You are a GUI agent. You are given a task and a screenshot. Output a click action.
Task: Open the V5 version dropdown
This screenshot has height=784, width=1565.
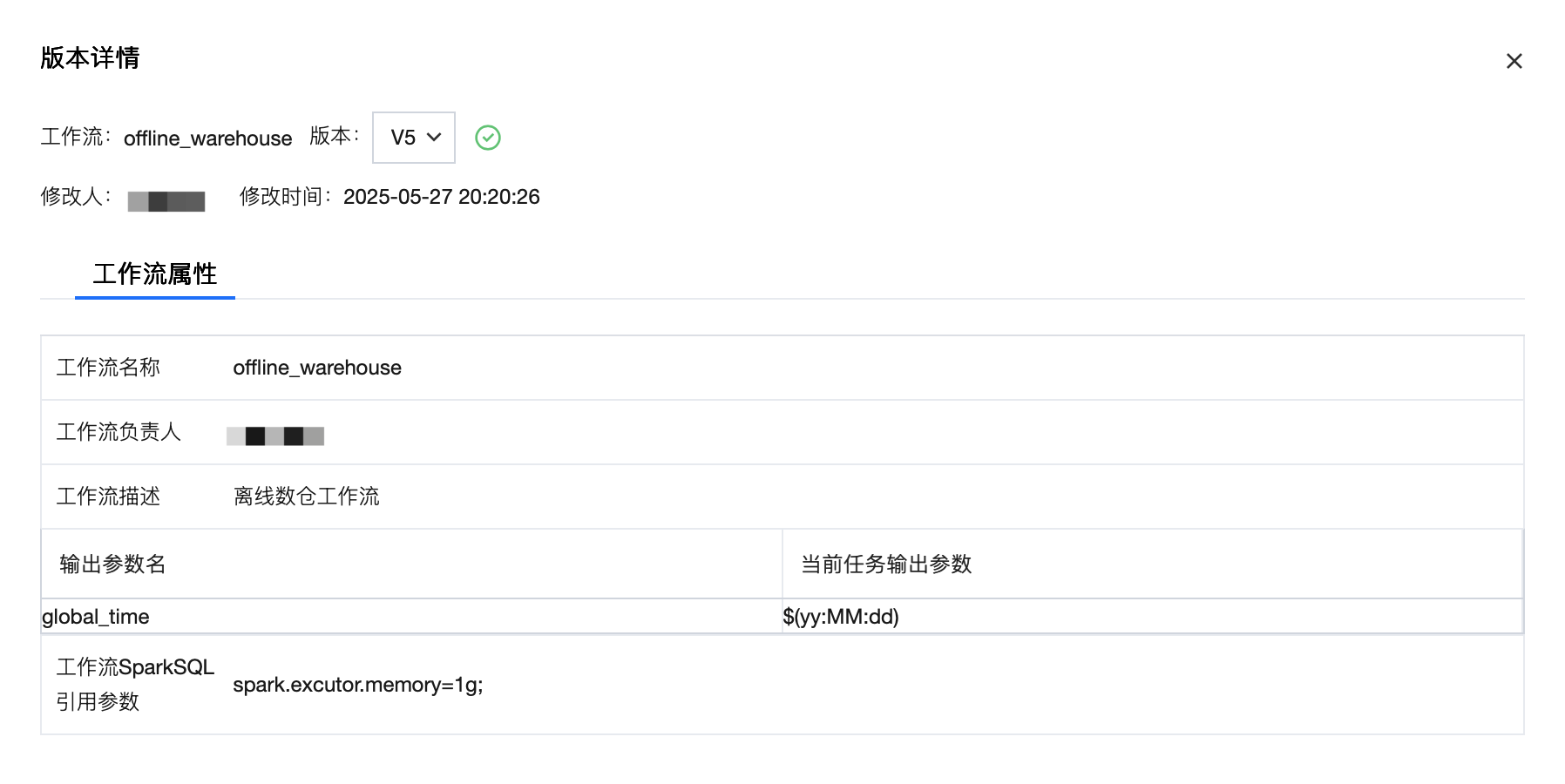tap(414, 138)
